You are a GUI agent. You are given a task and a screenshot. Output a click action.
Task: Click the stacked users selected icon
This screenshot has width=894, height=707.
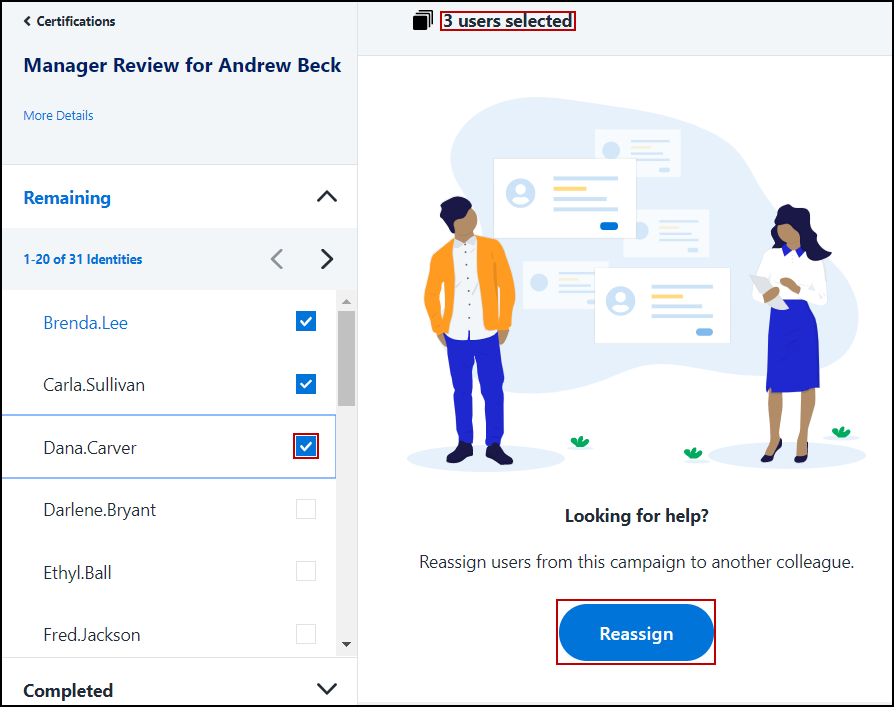coord(423,21)
